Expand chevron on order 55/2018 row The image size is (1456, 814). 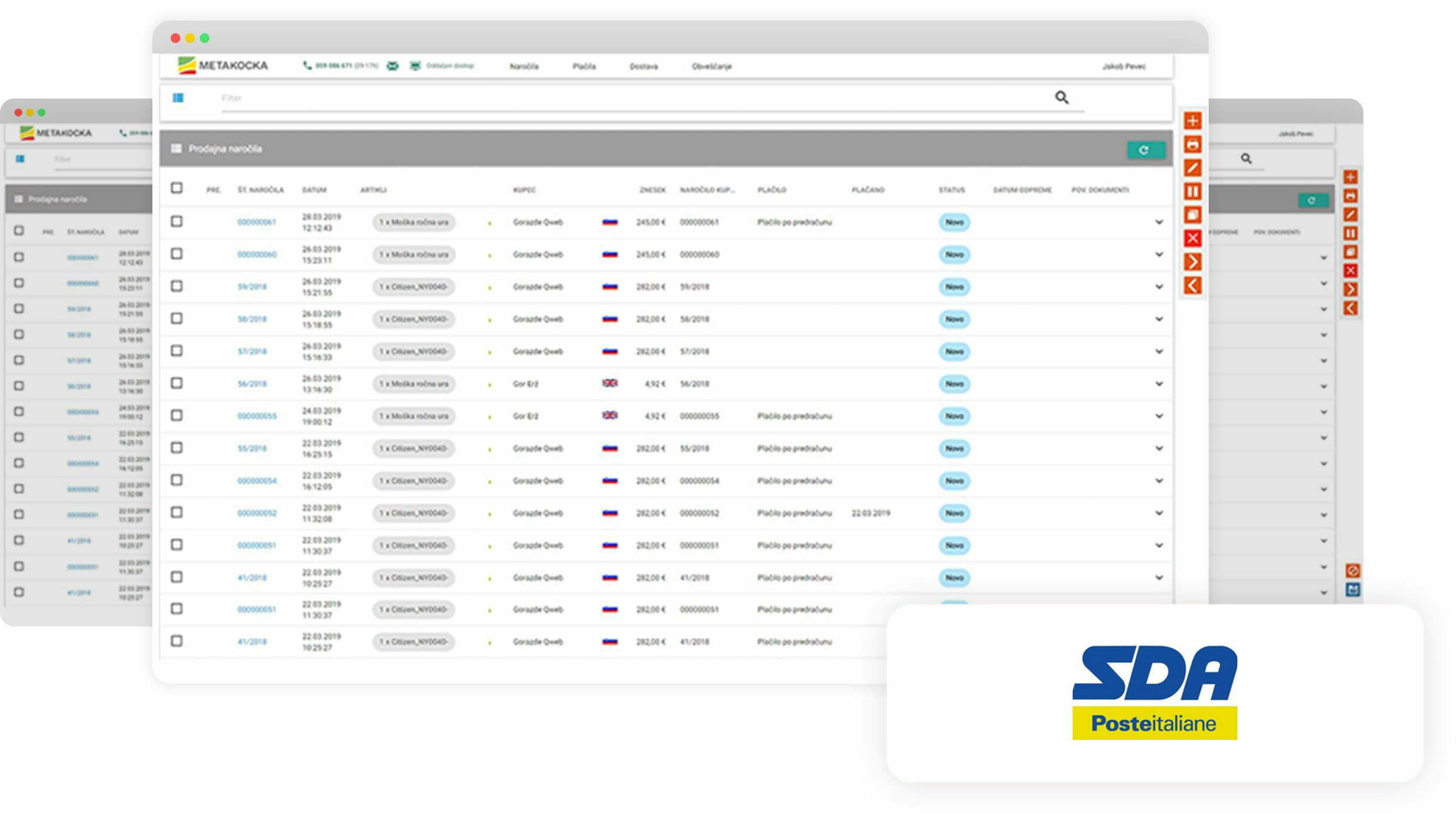point(1159,448)
